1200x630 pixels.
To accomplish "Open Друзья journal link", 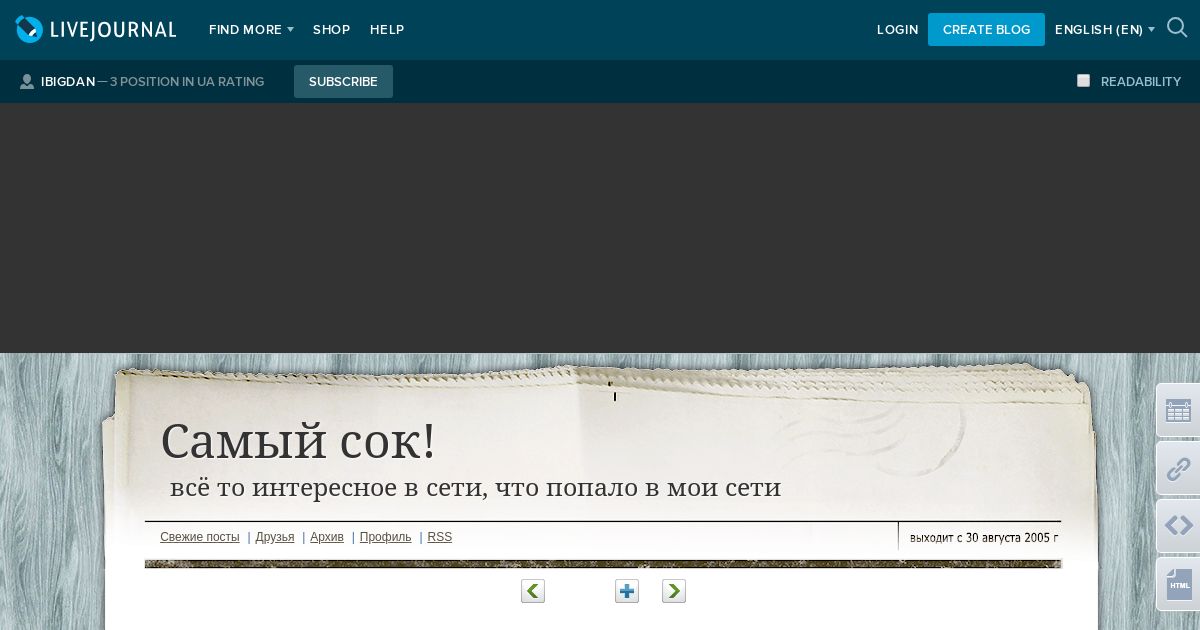I will pos(275,537).
